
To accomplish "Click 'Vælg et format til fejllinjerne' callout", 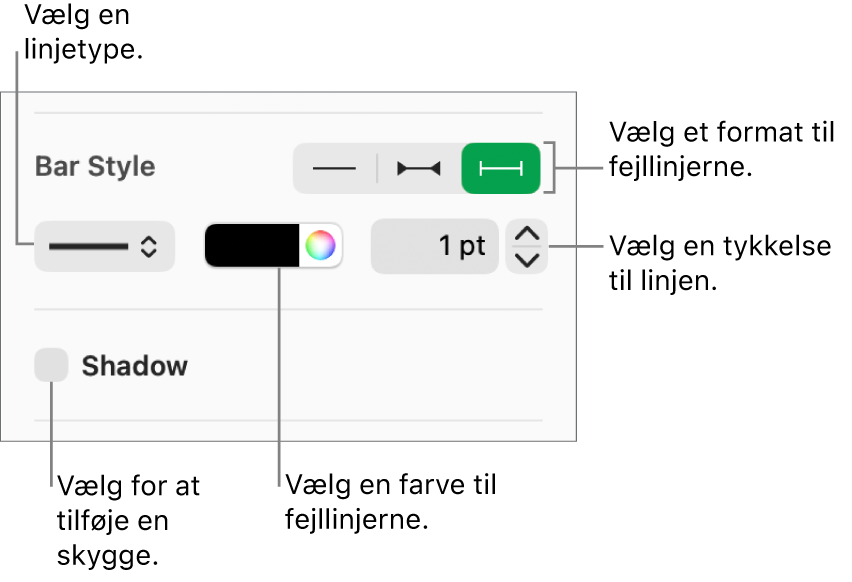I will 722,149.
